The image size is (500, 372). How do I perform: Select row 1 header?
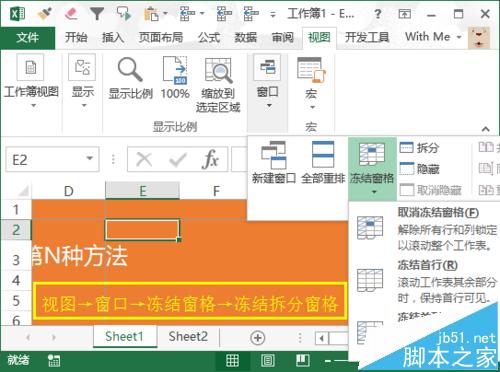coord(16,210)
